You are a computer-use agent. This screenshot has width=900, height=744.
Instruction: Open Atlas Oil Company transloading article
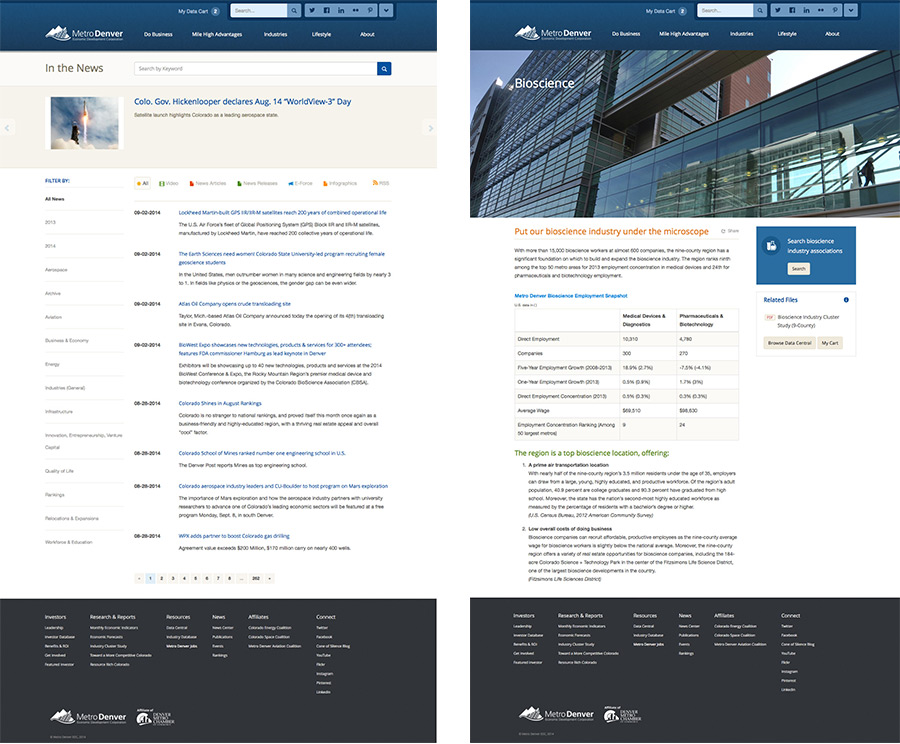[235, 304]
